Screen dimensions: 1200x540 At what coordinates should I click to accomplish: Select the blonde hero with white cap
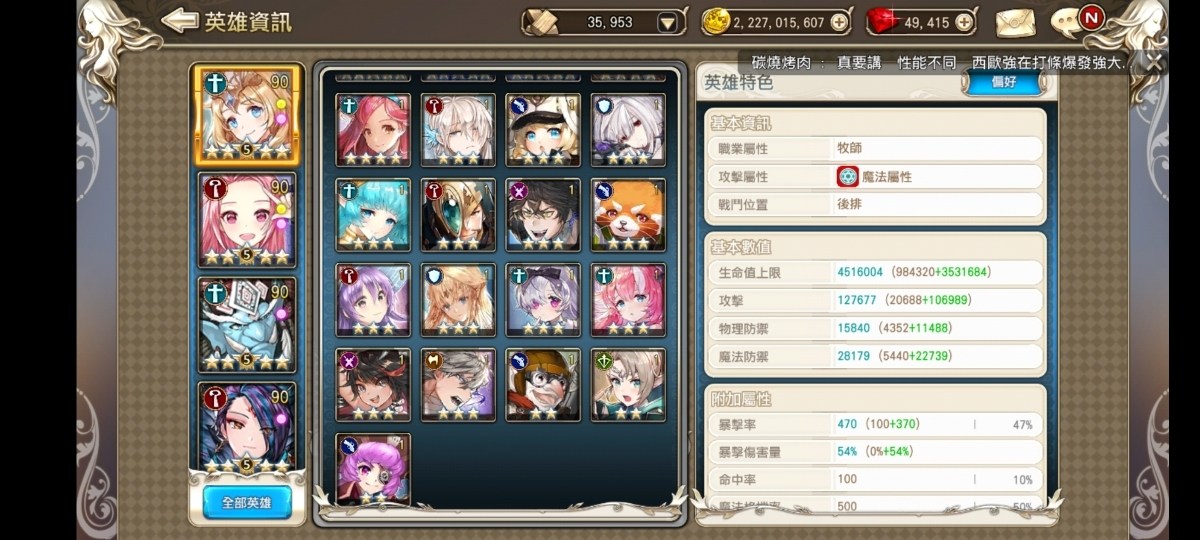tap(543, 129)
